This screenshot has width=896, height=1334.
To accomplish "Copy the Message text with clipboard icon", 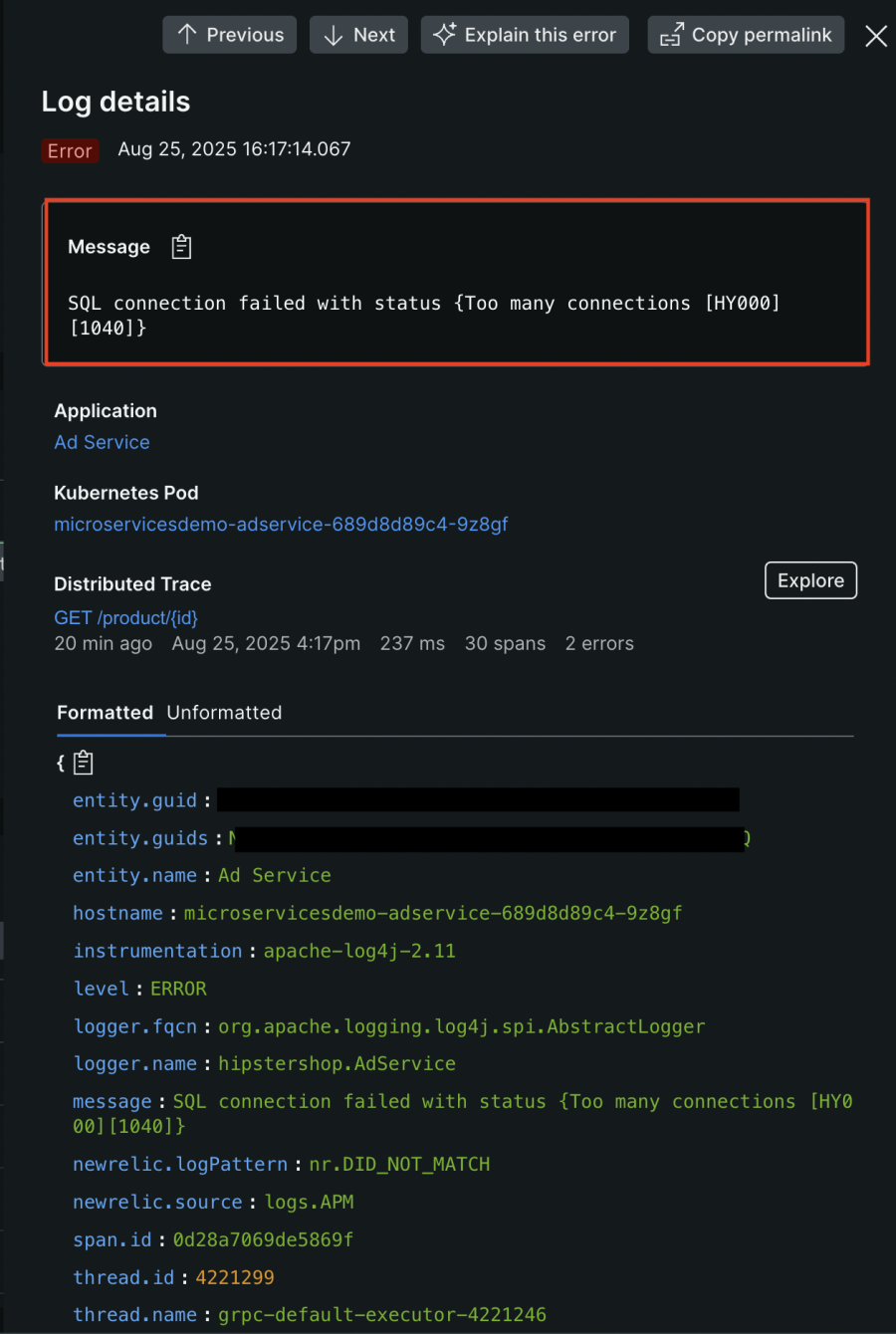I will point(181,247).
